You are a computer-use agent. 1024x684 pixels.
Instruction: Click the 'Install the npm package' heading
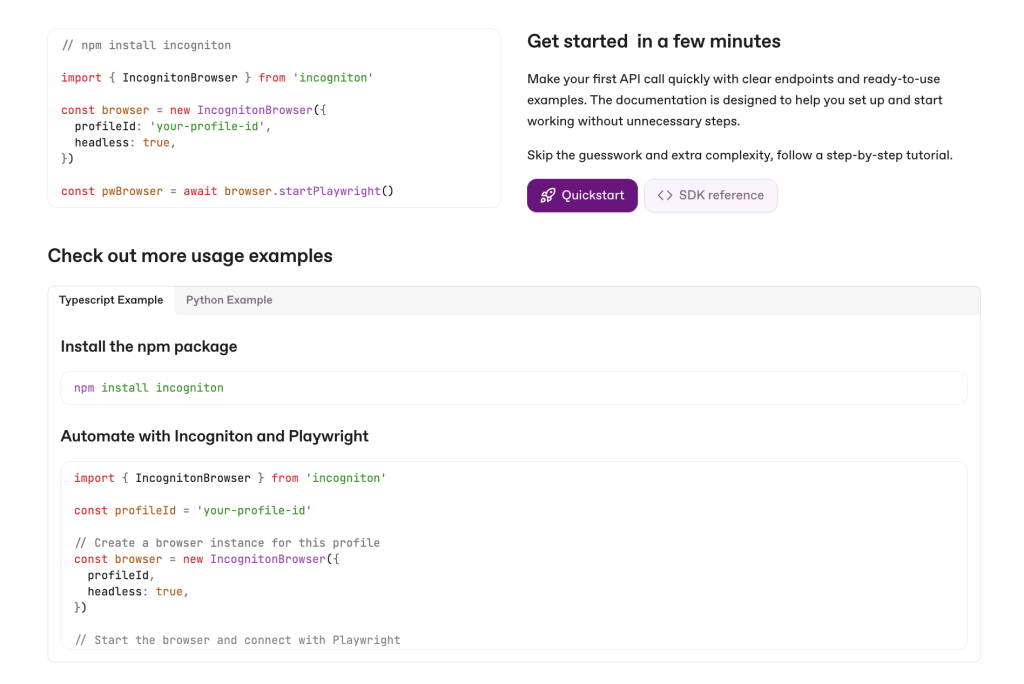(x=149, y=346)
